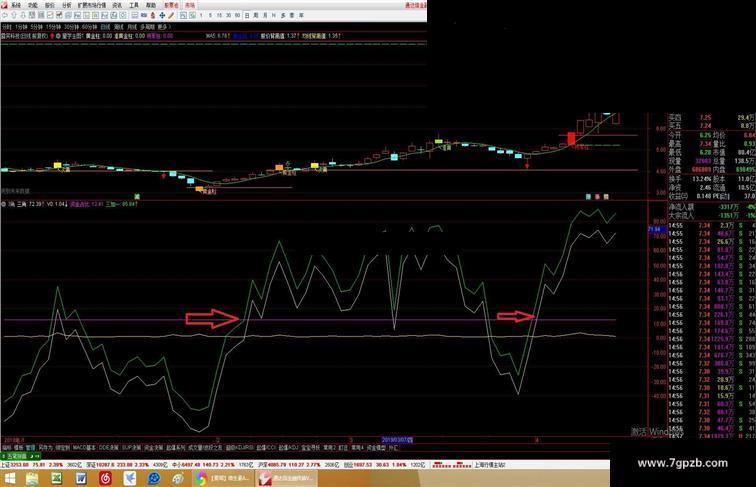This screenshot has width=756, height=487.
Task: Open the red NetEase music taskbar icon
Action: point(105,478)
